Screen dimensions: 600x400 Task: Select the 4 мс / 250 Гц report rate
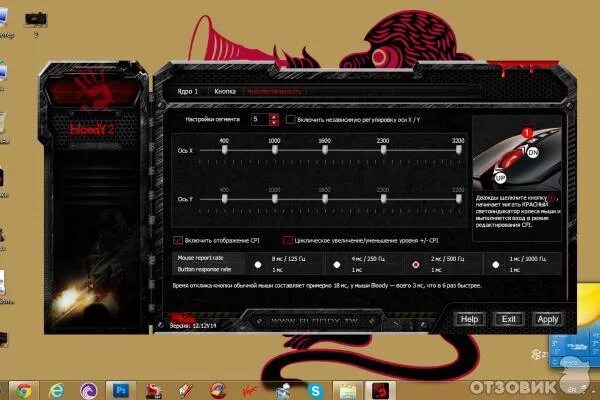point(337,264)
